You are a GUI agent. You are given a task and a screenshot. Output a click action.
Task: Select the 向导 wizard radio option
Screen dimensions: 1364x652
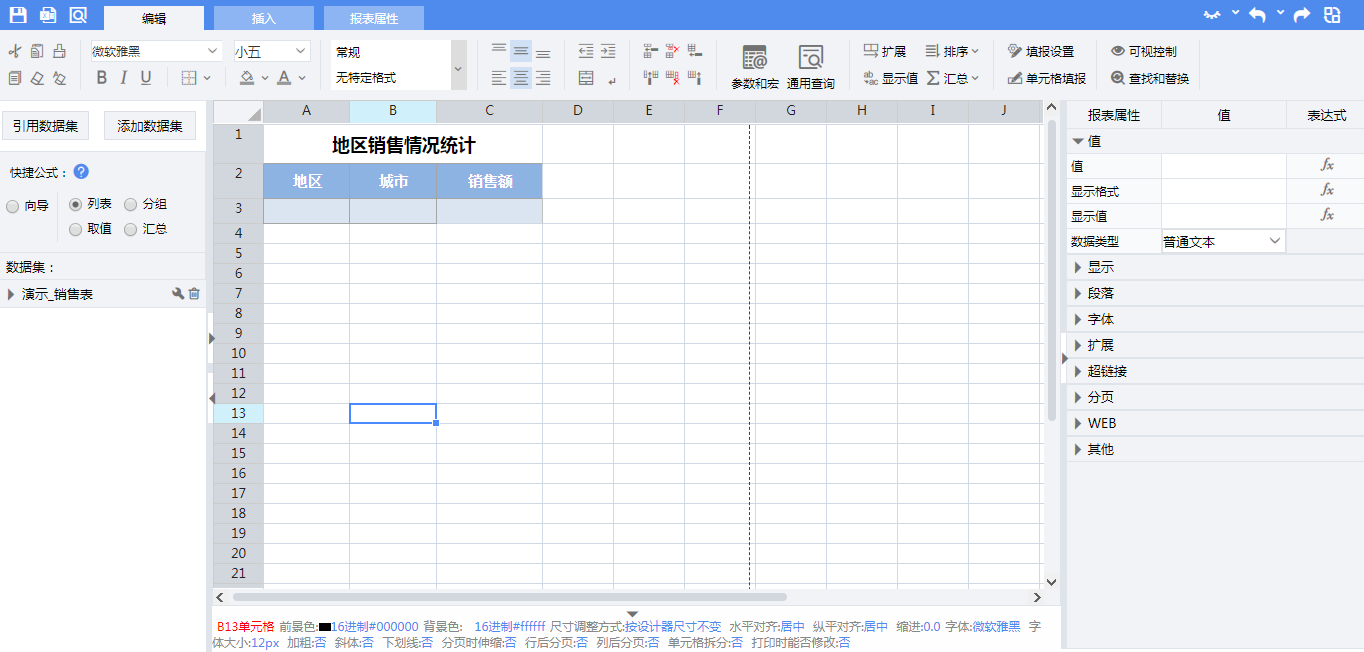[13, 206]
